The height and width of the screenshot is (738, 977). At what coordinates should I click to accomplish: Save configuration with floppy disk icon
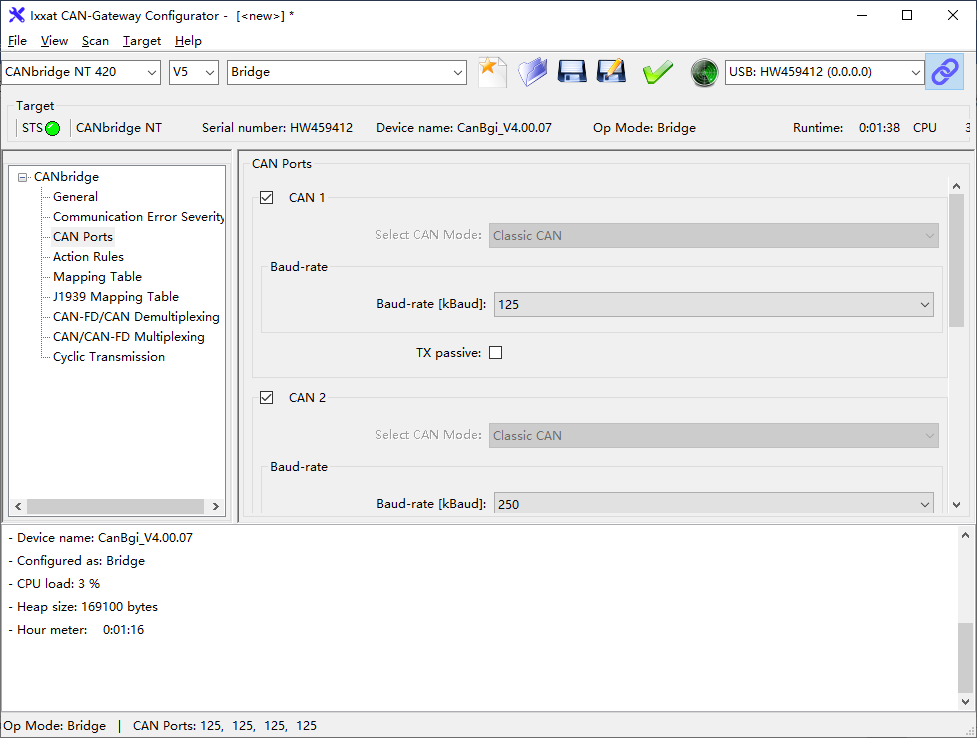point(571,72)
